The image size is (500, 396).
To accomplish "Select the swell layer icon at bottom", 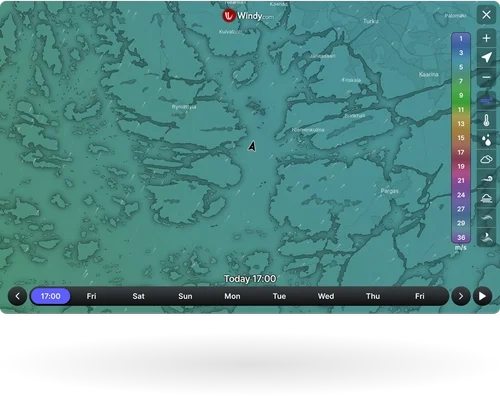I will [x=486, y=238].
